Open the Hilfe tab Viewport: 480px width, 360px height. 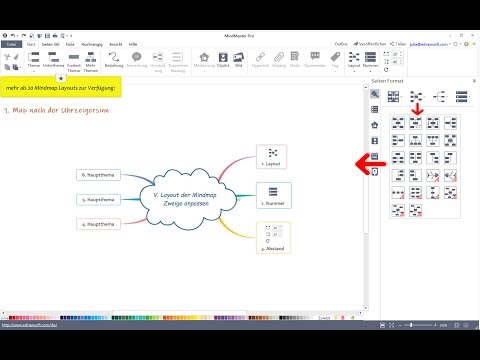pyautogui.click(x=133, y=44)
